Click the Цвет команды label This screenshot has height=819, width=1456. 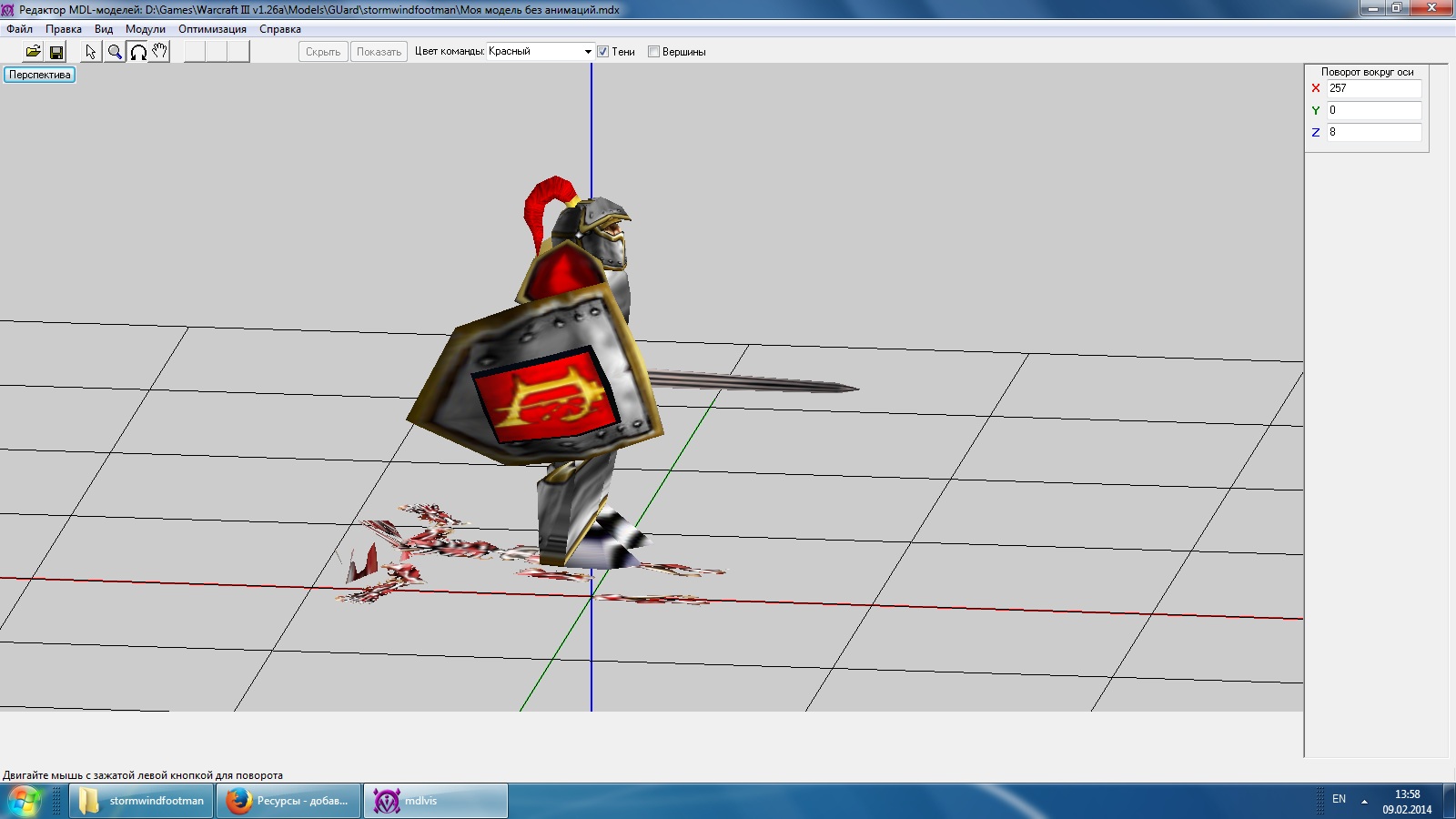(x=449, y=52)
